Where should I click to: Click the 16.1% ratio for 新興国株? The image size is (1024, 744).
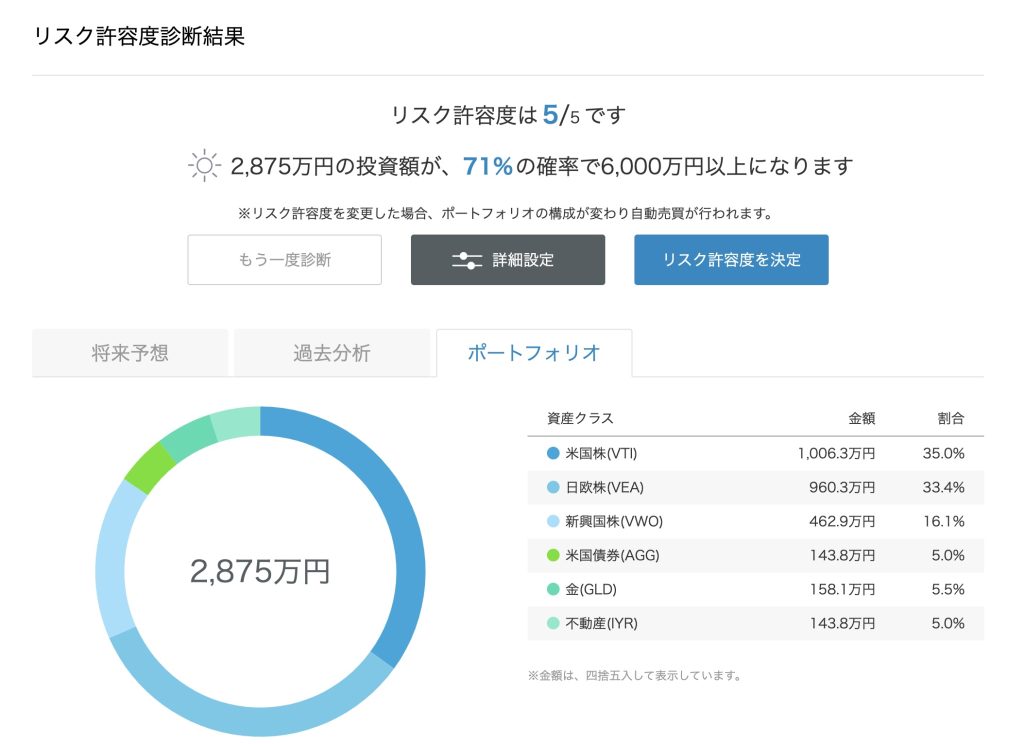tap(943, 522)
